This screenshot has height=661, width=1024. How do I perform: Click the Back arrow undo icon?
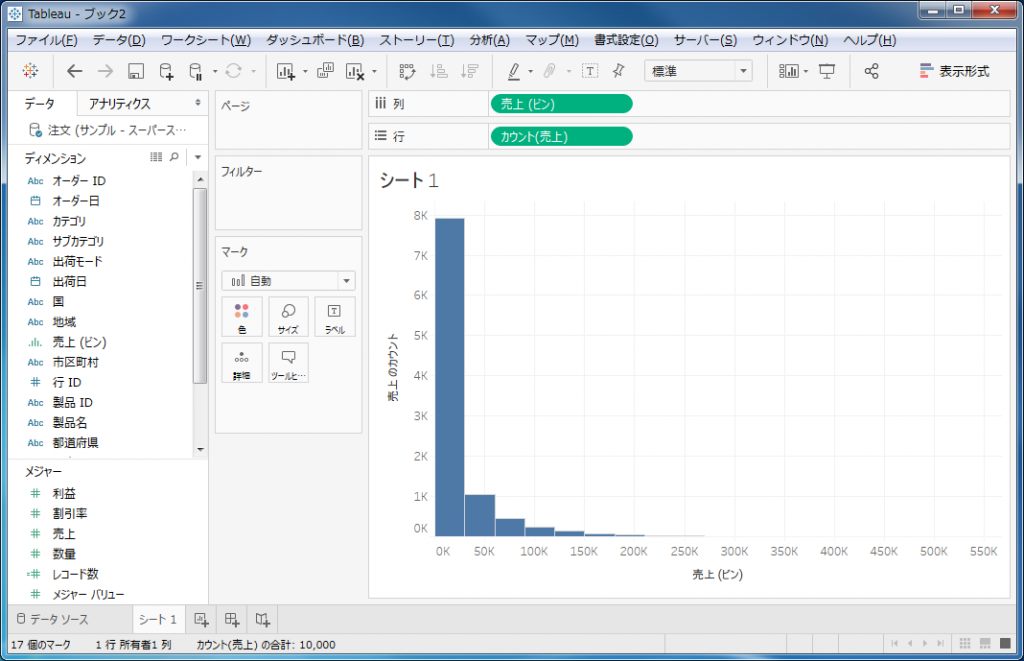tap(75, 71)
